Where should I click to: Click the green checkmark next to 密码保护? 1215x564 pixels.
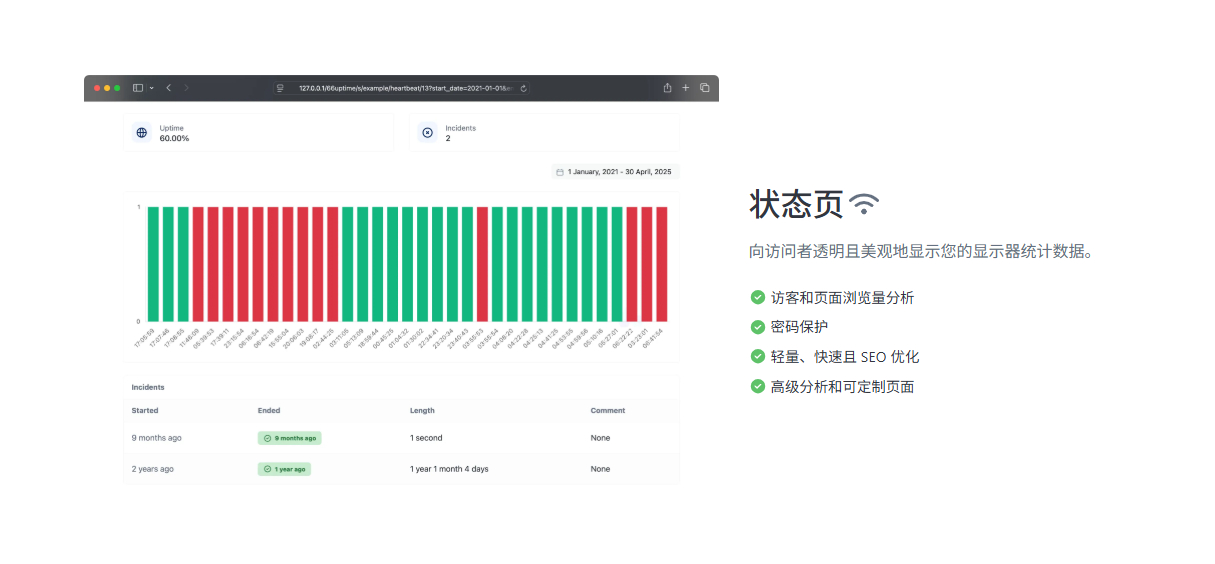point(758,327)
